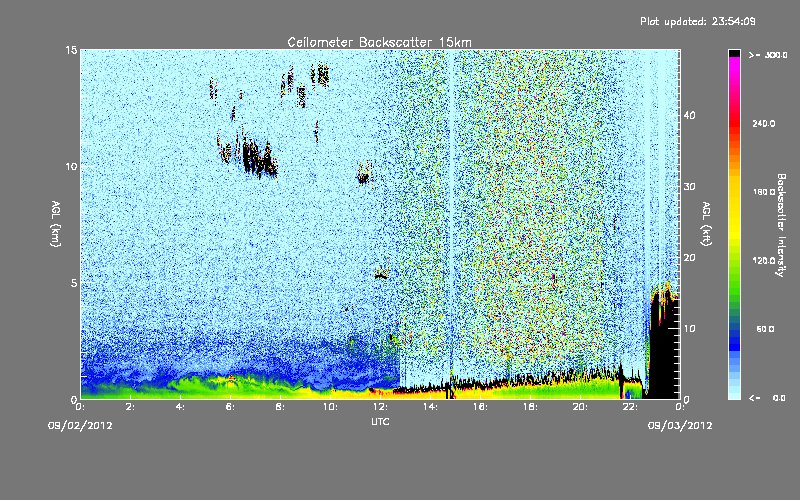Click the colorbar maximum '>= 300.0' label
Image resolution: width=800 pixels, height=500 pixels.
click(x=767, y=55)
